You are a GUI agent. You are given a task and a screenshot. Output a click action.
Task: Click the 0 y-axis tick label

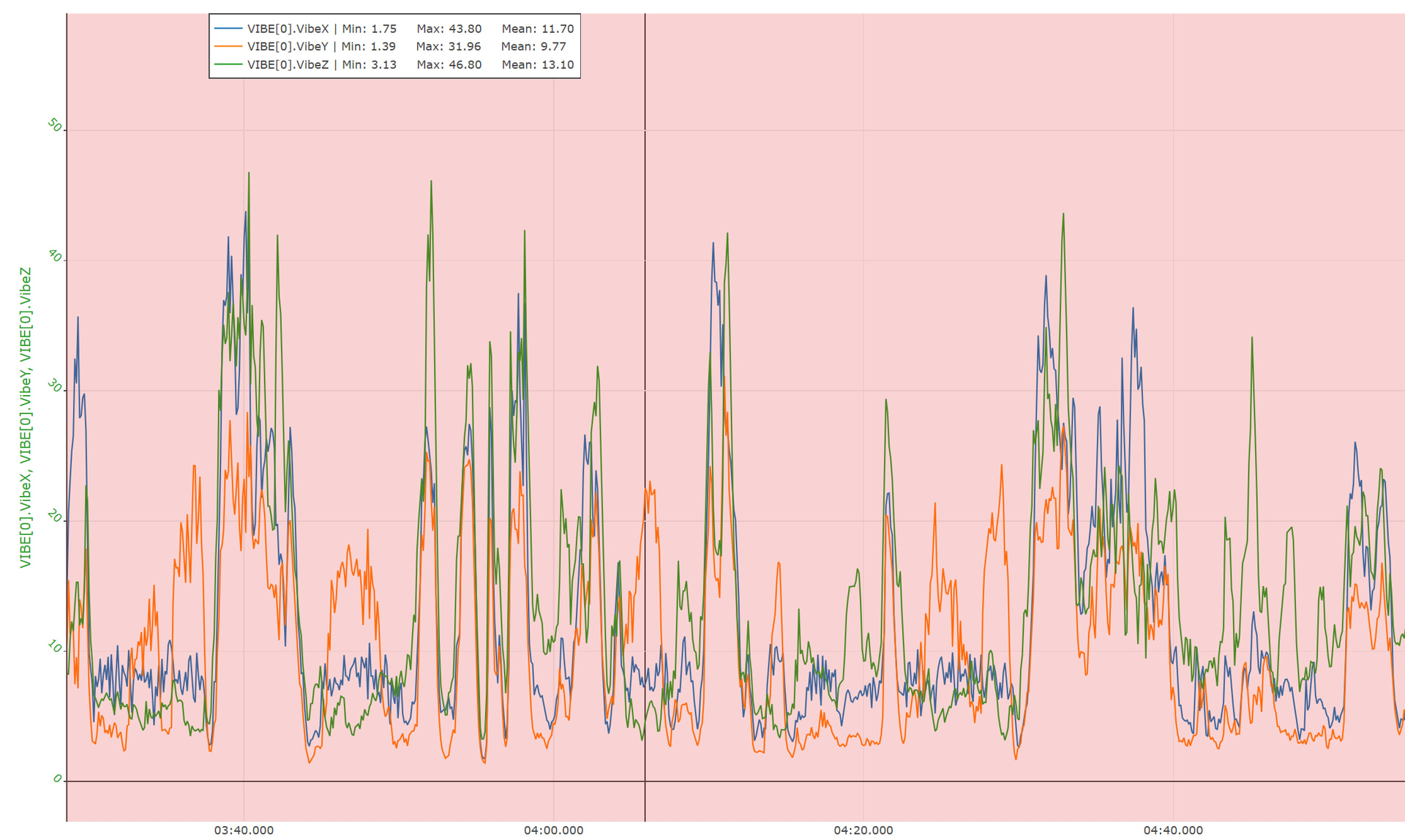(57, 778)
